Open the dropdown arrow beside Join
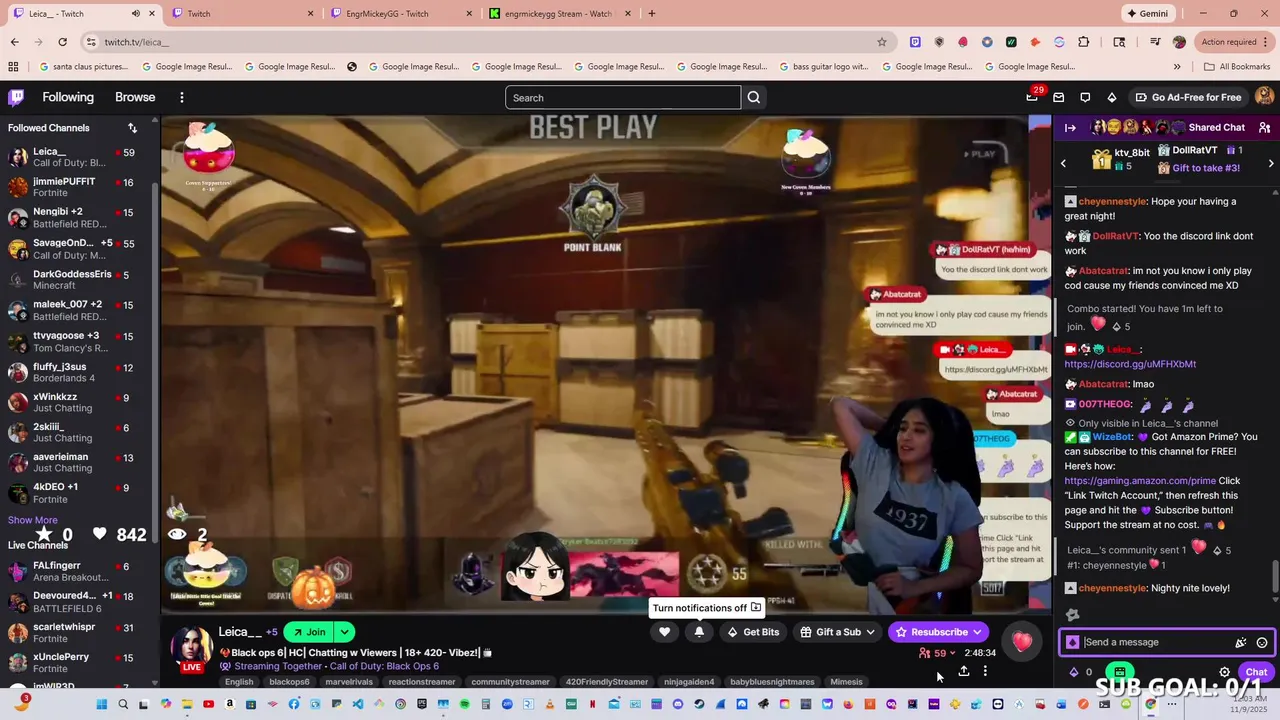This screenshot has height=720, width=1280. (344, 632)
